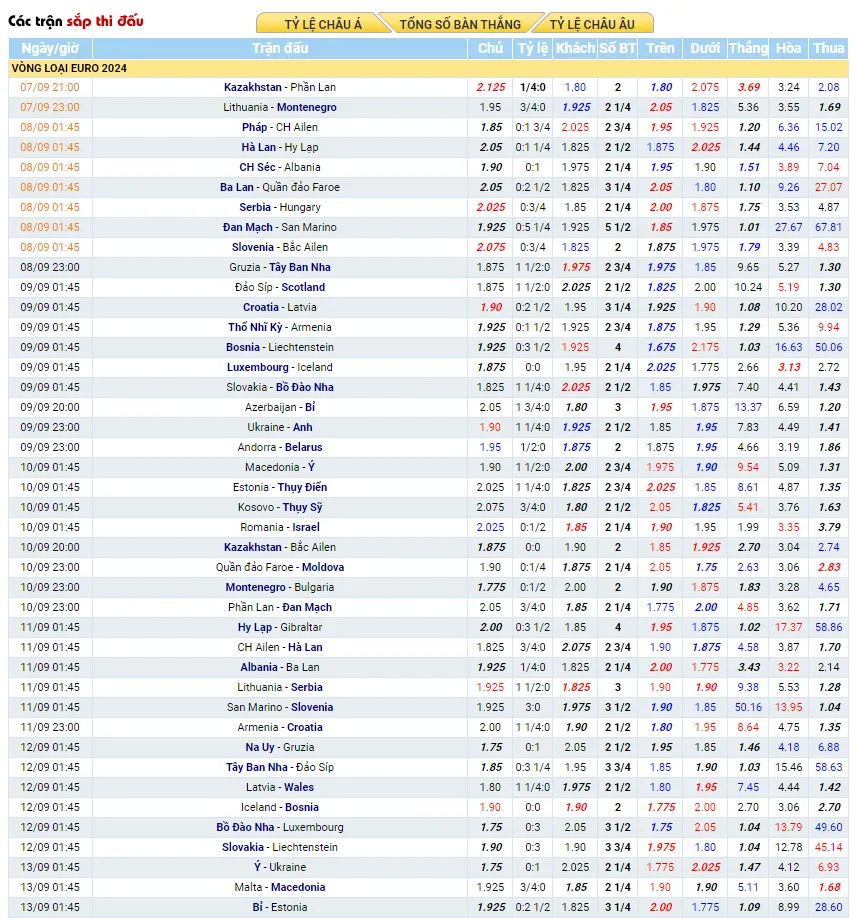
Task: Click the Số BT column header
Action: click(x=617, y=48)
